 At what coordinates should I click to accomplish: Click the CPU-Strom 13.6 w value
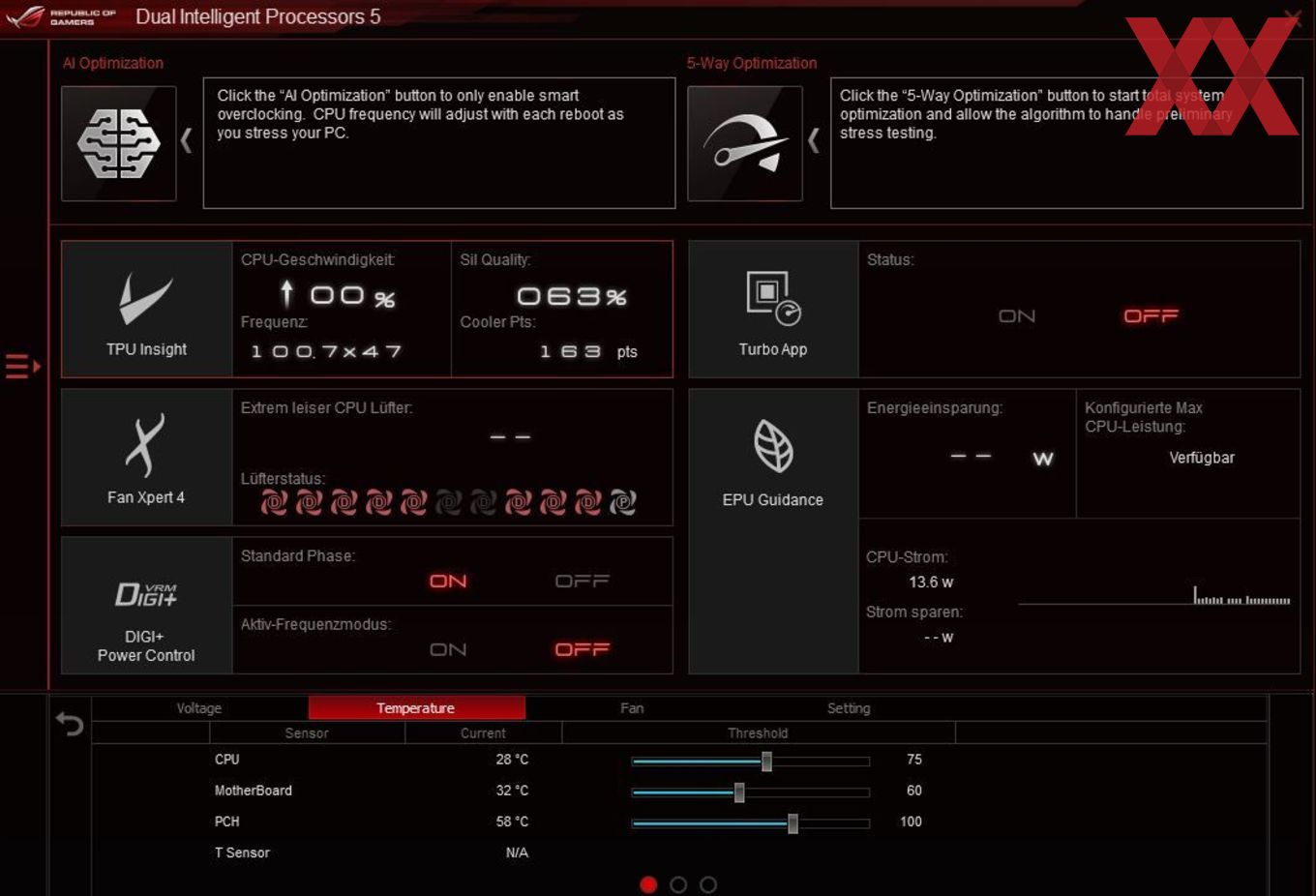[x=931, y=582]
